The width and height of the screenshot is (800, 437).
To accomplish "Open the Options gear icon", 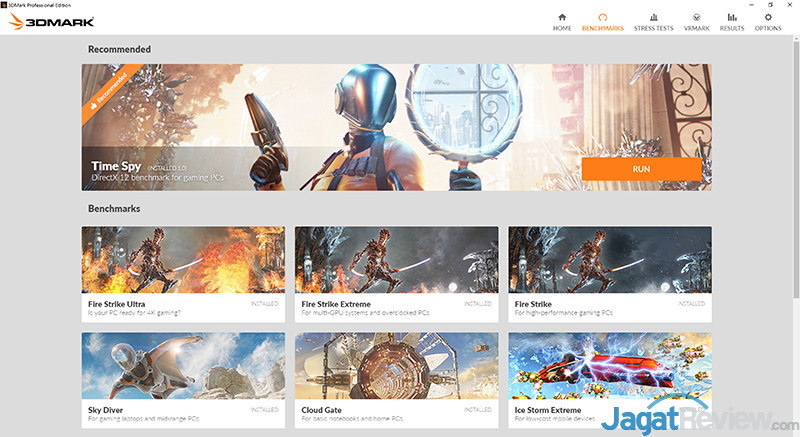I will [x=768, y=17].
